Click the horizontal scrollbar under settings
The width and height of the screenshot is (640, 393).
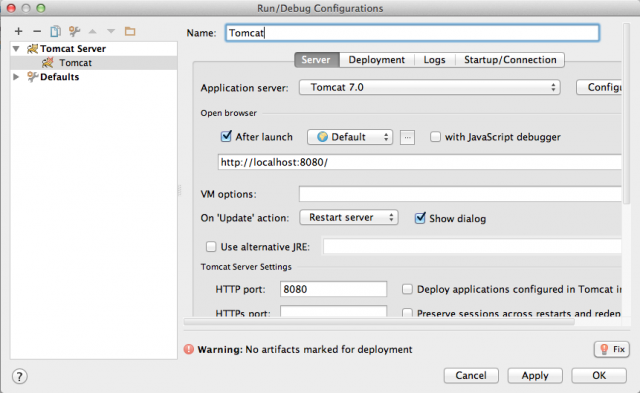coord(380,322)
